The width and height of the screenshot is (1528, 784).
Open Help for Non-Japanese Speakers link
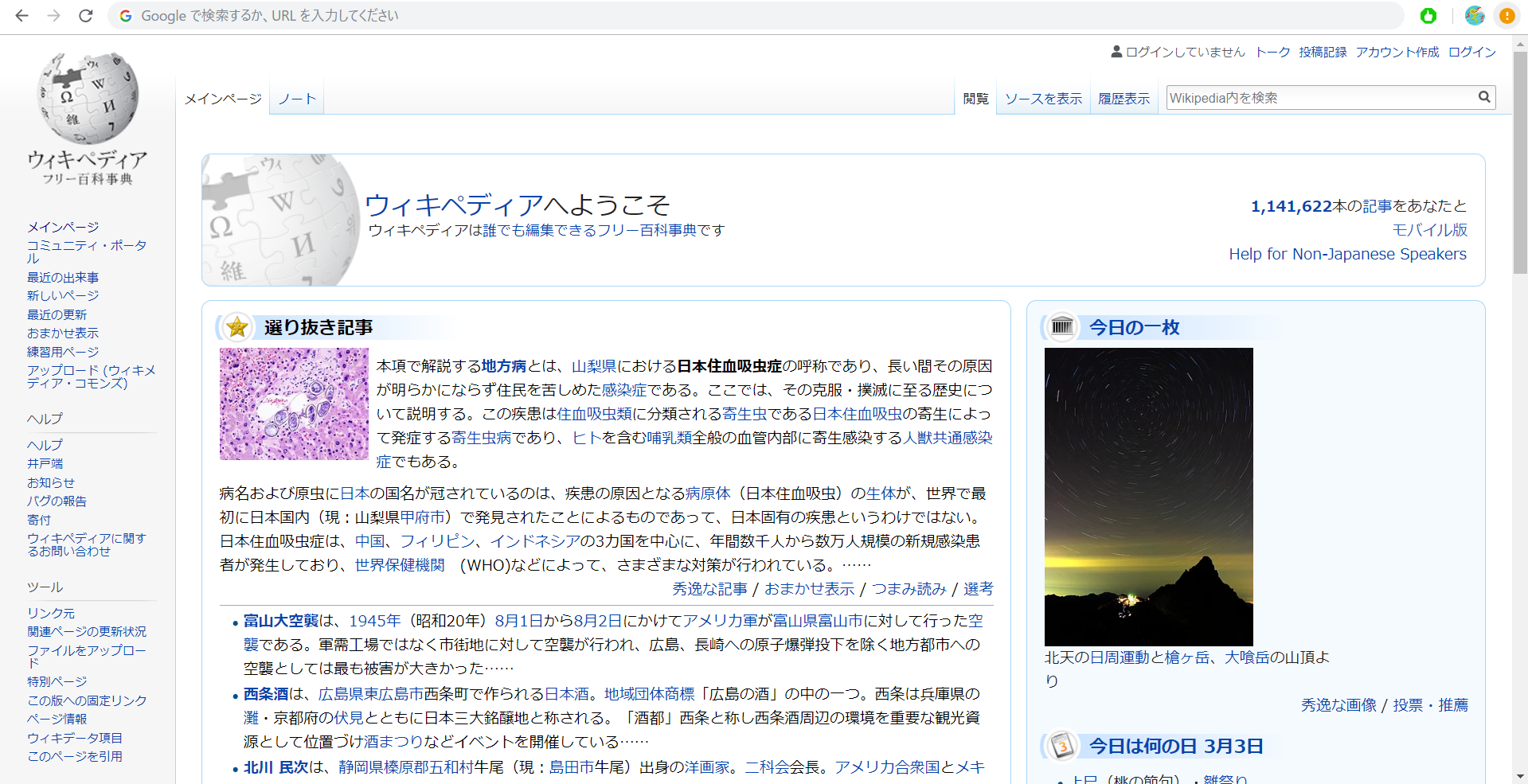1347,254
